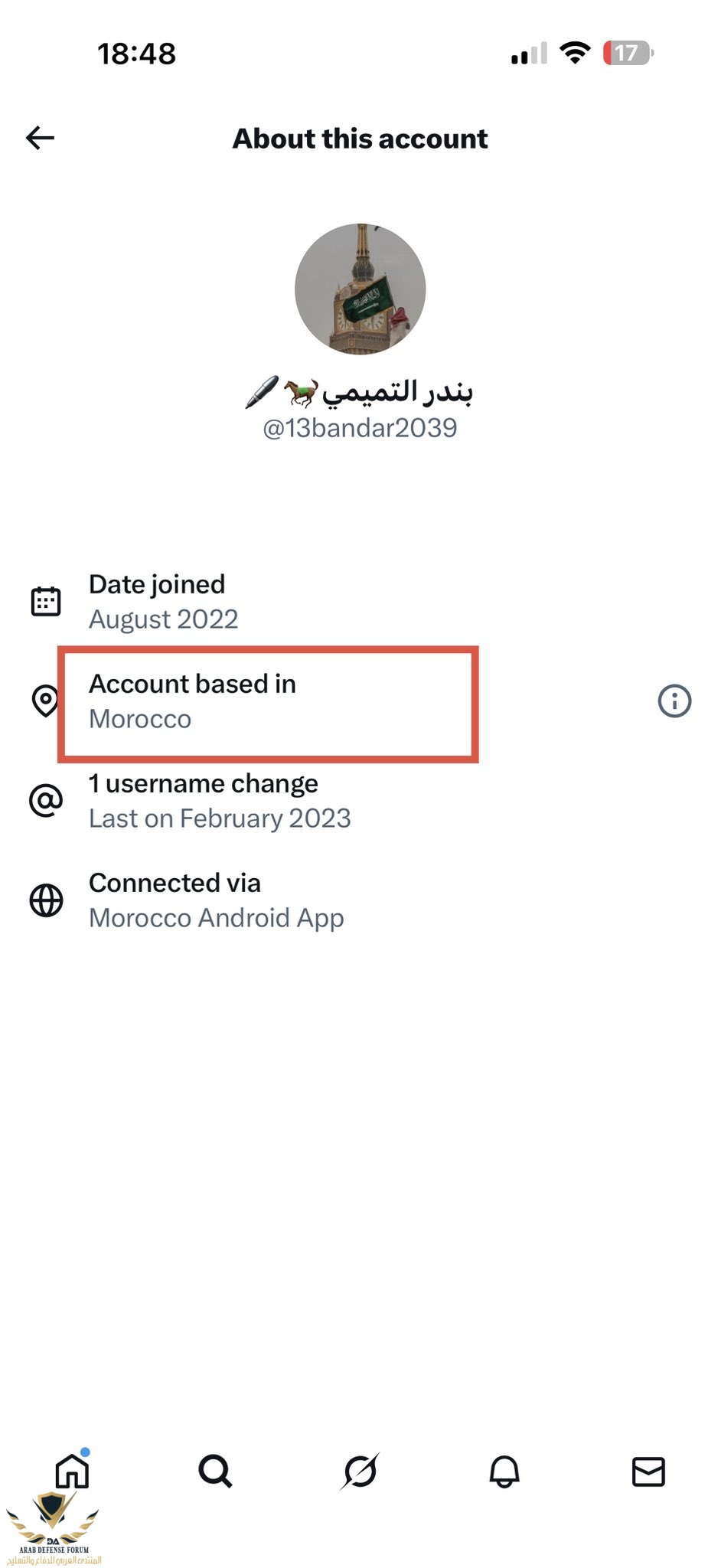
Task: Open the Notifications bell tab
Action: point(504,1471)
